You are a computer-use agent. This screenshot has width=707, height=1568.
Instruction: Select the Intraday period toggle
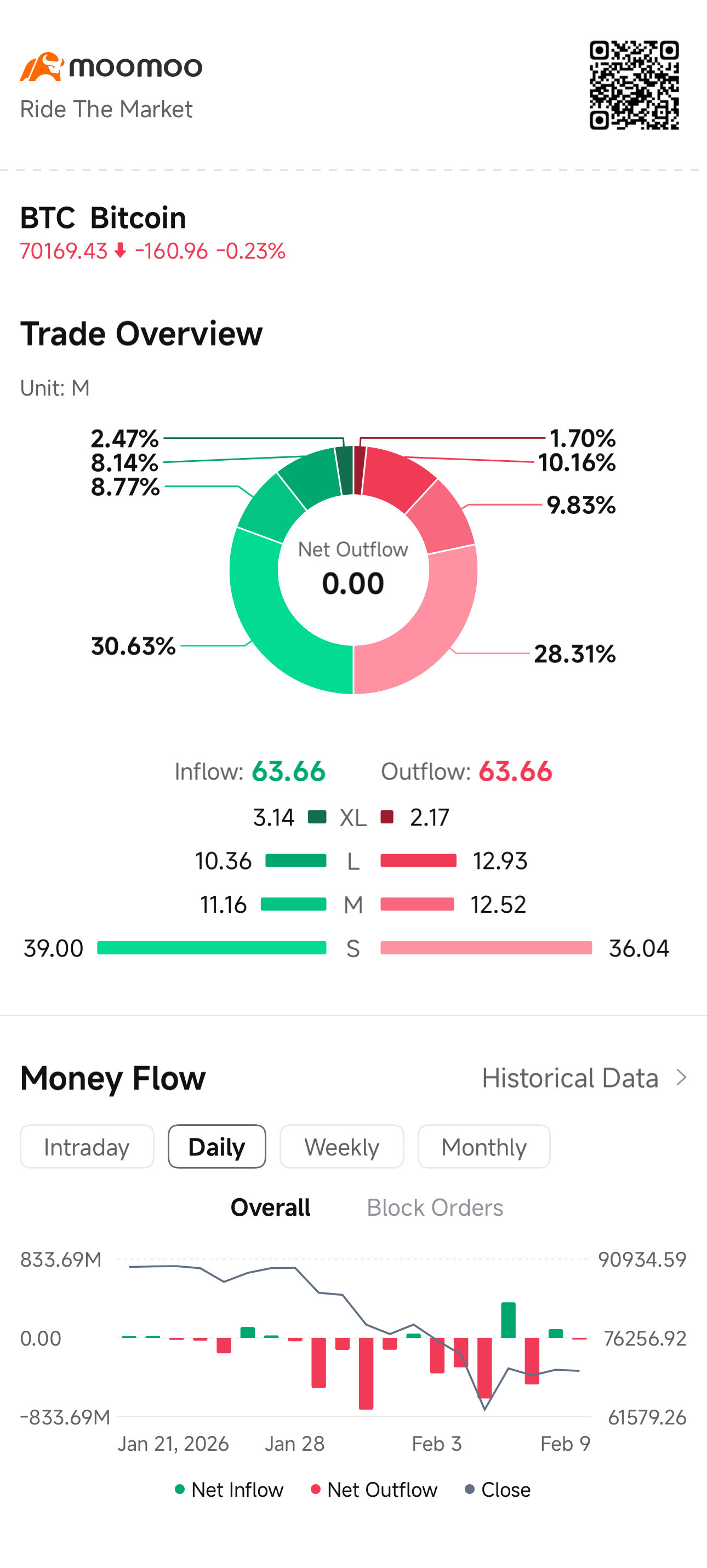coord(87,1147)
